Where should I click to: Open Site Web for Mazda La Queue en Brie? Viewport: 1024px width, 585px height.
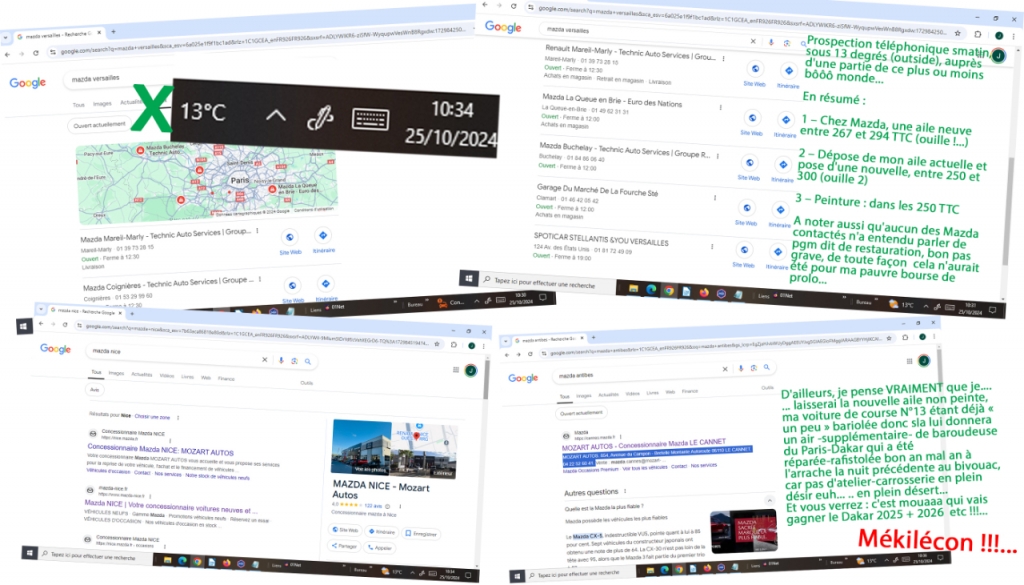coord(752,122)
